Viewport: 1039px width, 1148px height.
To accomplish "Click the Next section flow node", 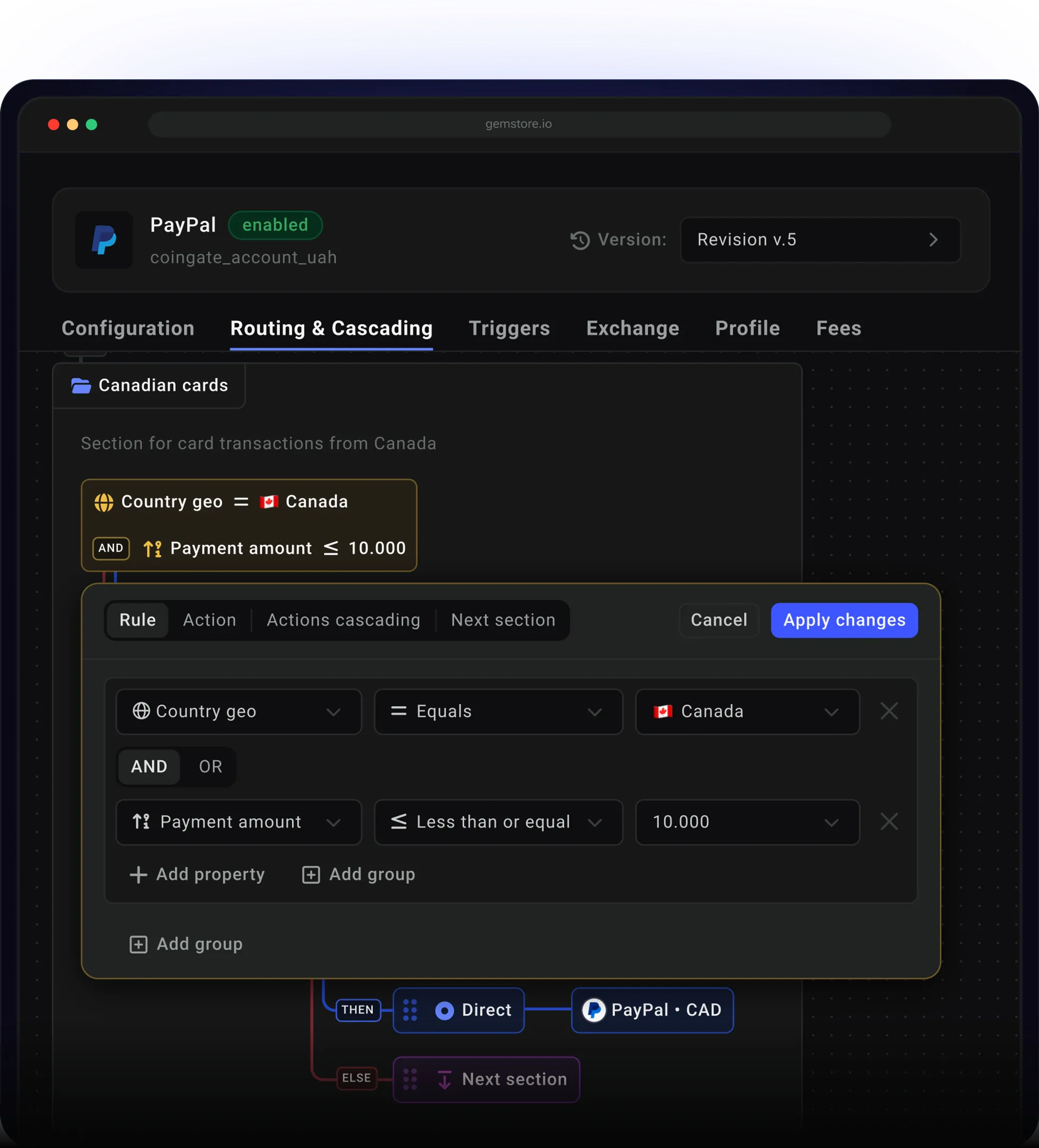I will click(x=487, y=1080).
